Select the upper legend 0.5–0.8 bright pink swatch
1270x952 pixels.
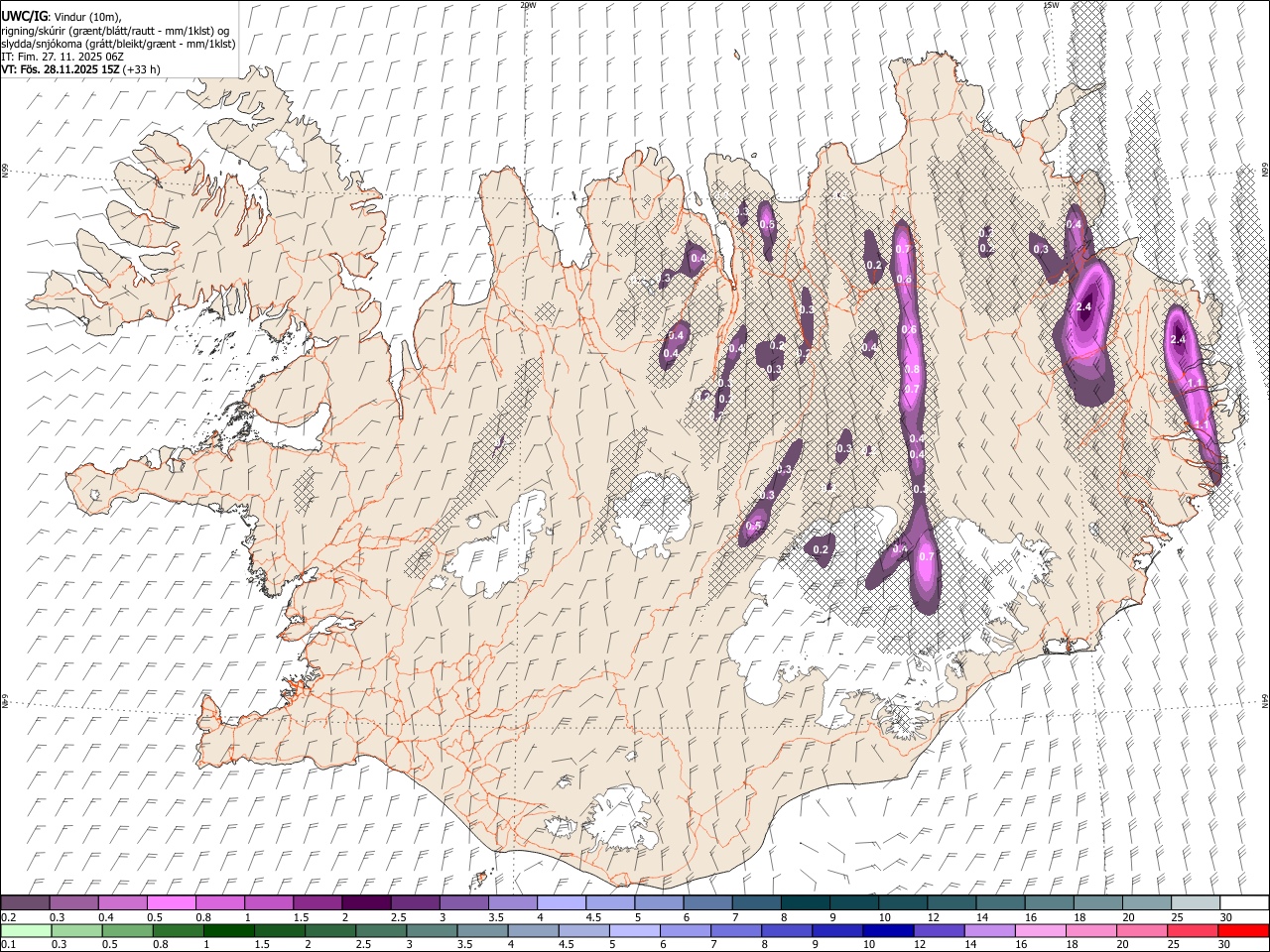click(x=171, y=902)
